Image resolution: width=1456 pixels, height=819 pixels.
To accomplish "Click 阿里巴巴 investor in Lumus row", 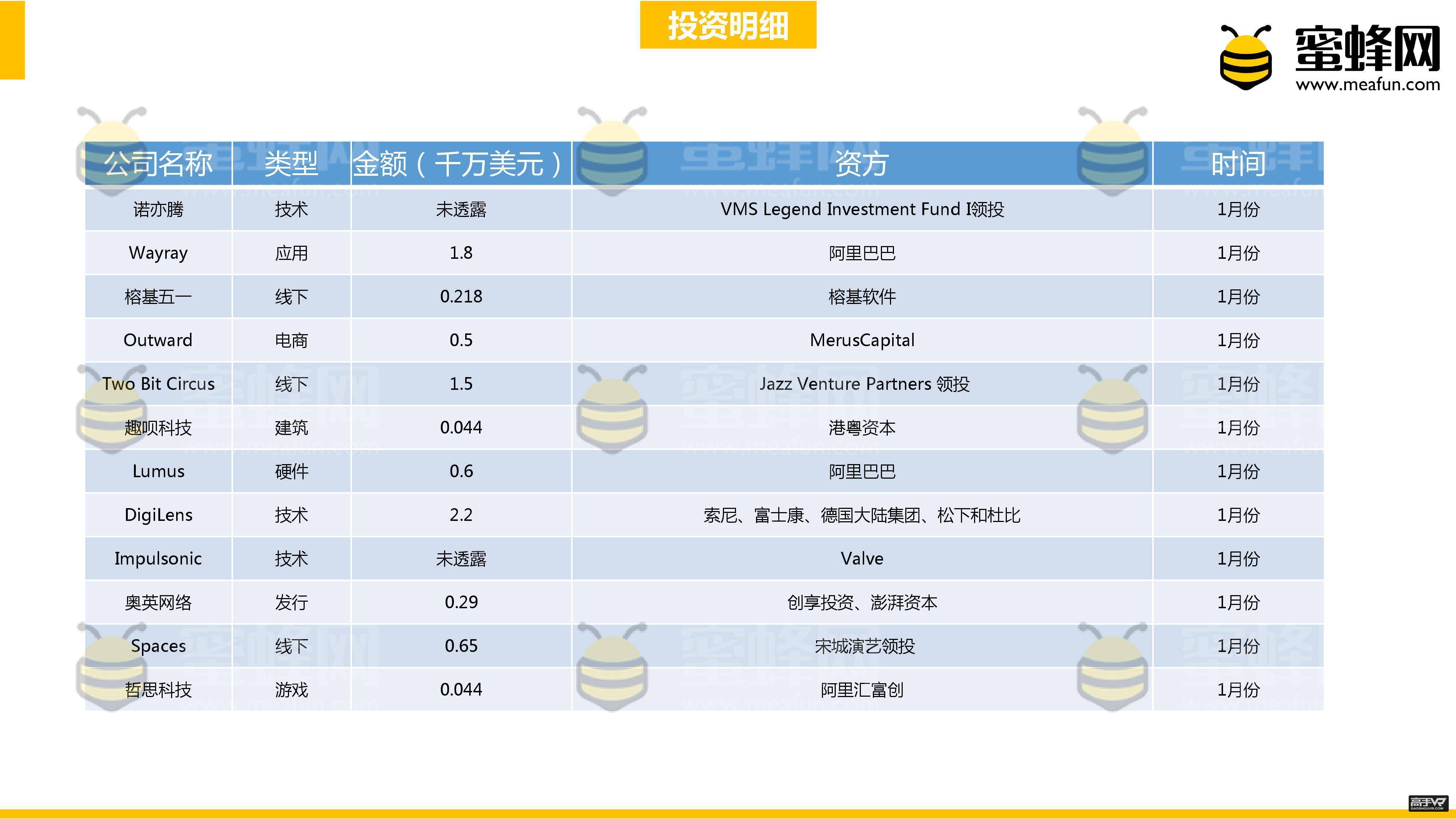I will pyautogui.click(x=862, y=471).
